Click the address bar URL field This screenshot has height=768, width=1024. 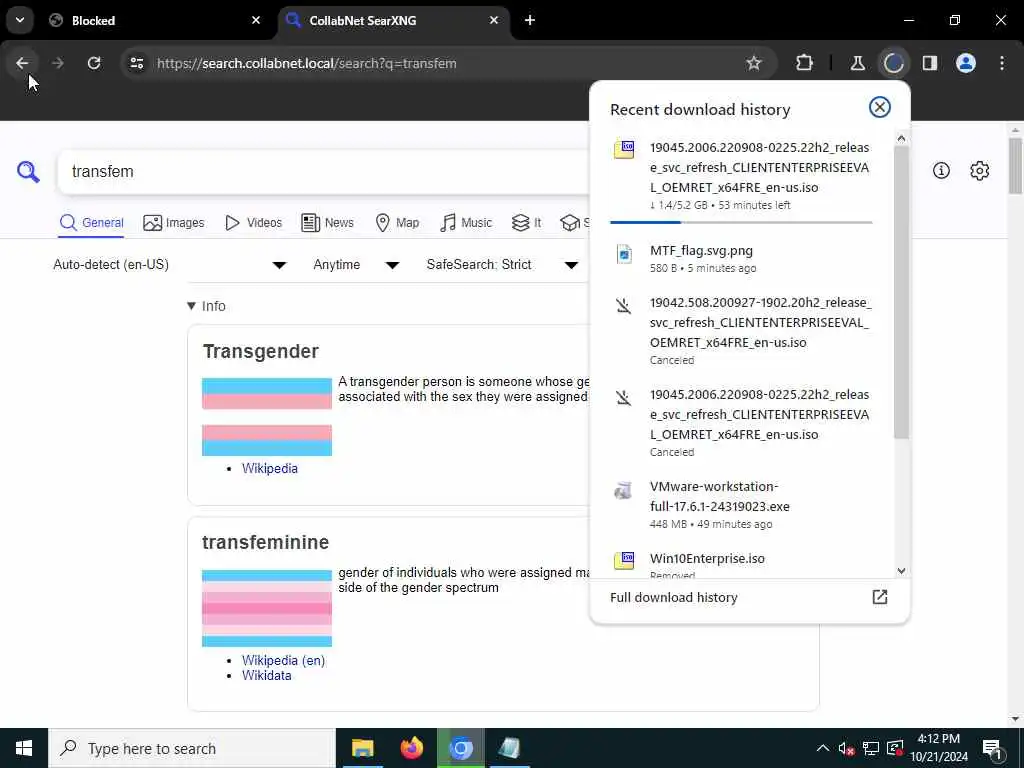pos(444,63)
